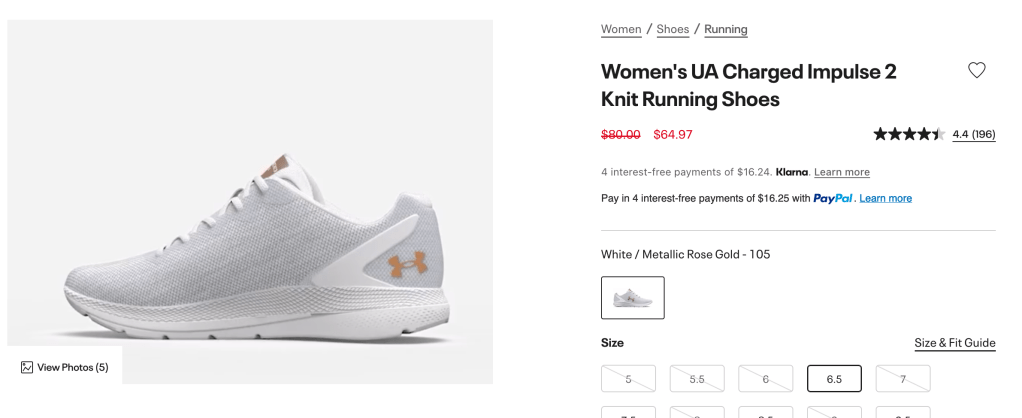
Task: Navigate to Running breadcrumb
Action: pyautogui.click(x=726, y=29)
